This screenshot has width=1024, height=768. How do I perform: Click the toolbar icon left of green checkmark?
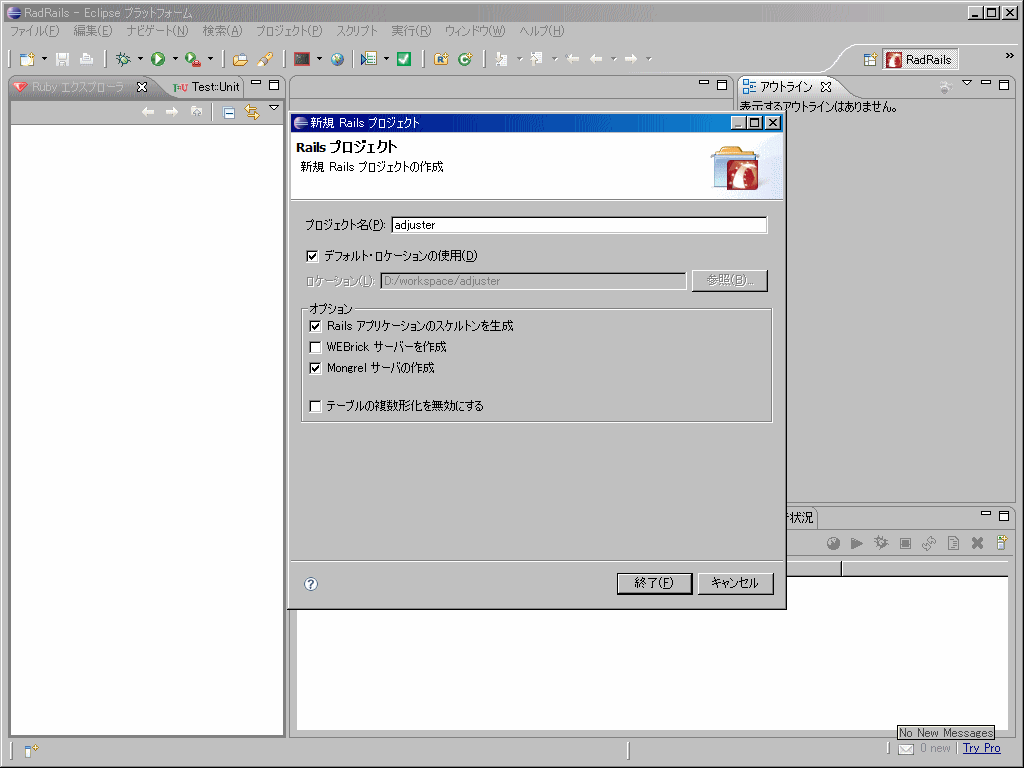[x=369, y=59]
